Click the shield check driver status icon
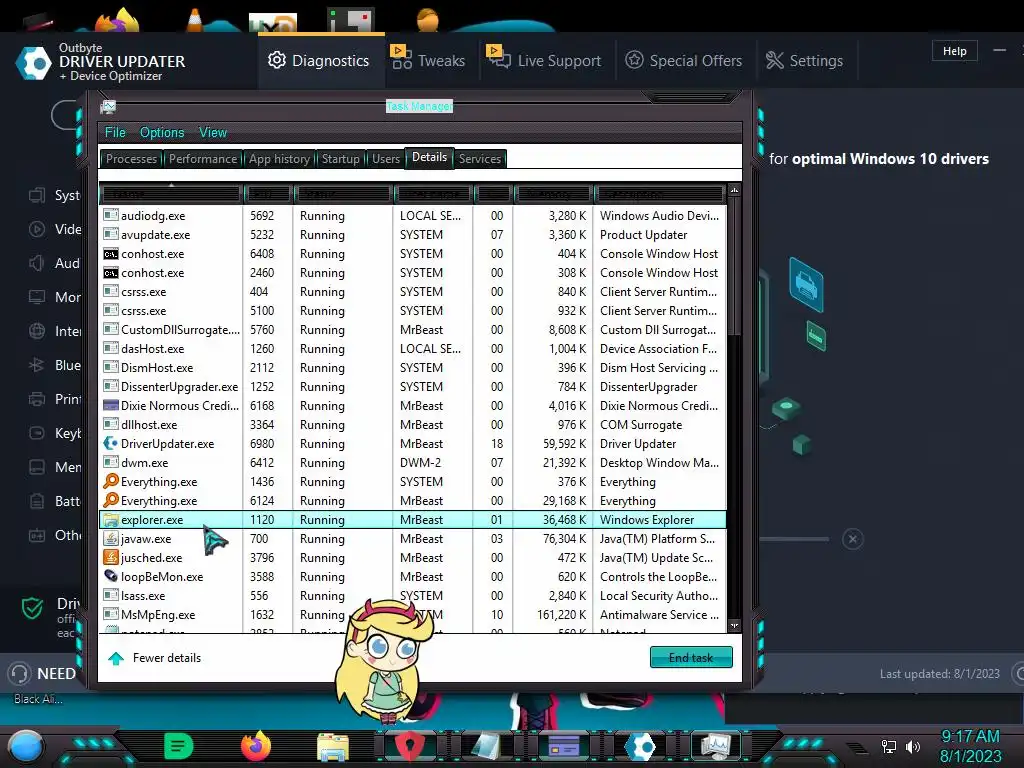Image resolution: width=1024 pixels, height=768 pixels. tap(32, 609)
